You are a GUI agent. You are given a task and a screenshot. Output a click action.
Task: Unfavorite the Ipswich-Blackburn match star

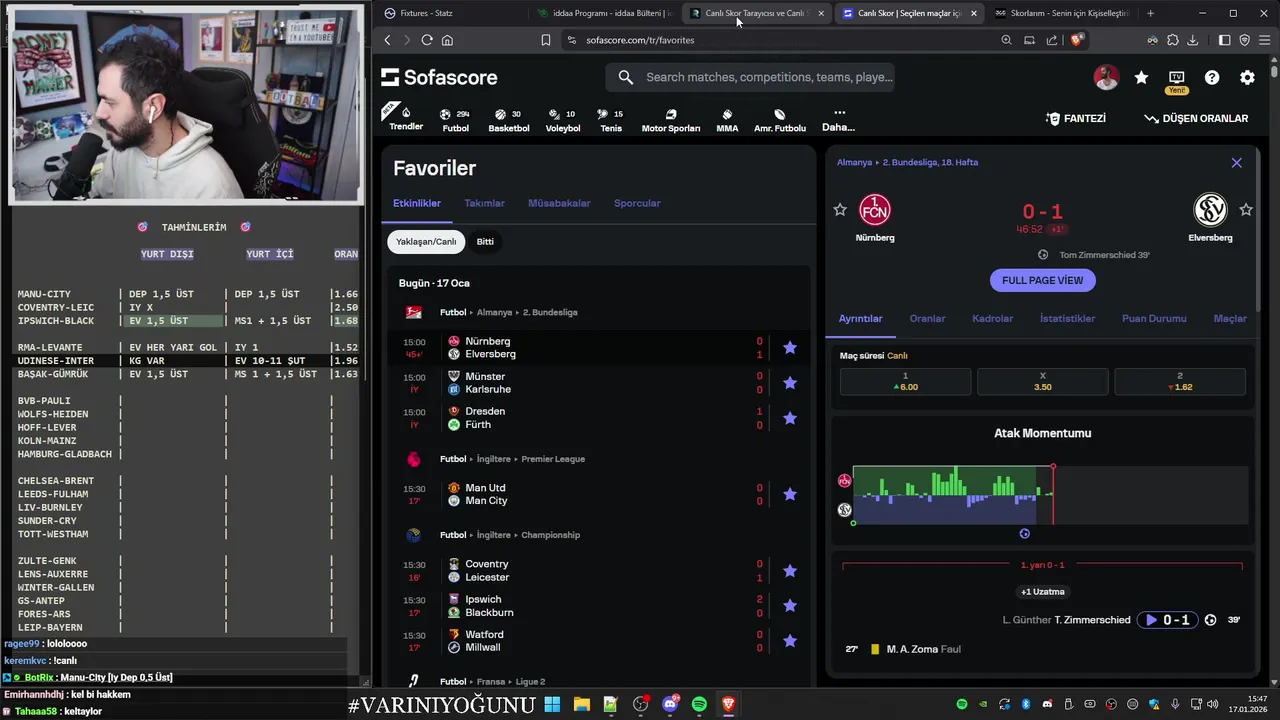[790, 606]
